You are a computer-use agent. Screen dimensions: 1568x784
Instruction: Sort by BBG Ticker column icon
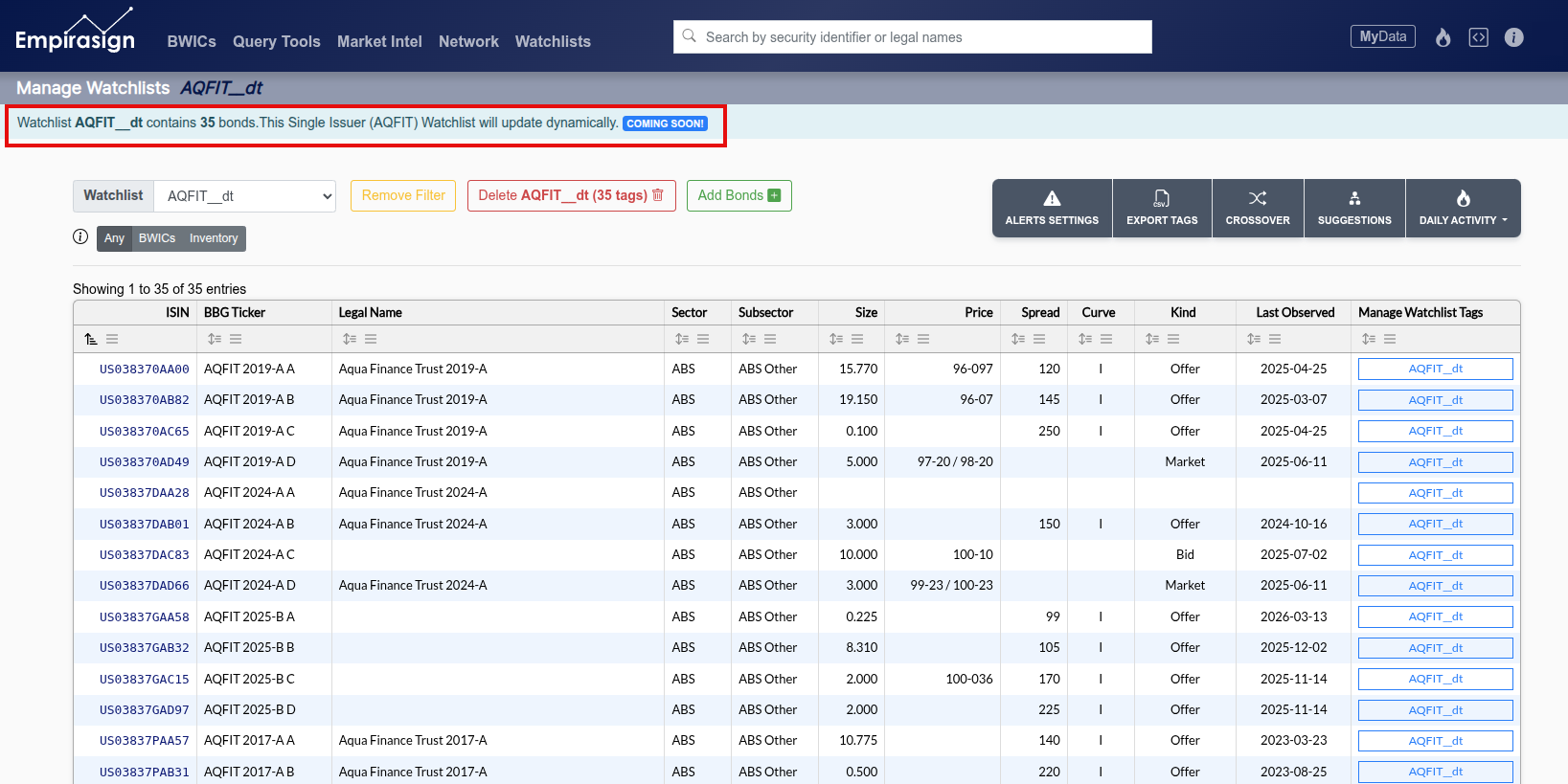[x=215, y=339]
